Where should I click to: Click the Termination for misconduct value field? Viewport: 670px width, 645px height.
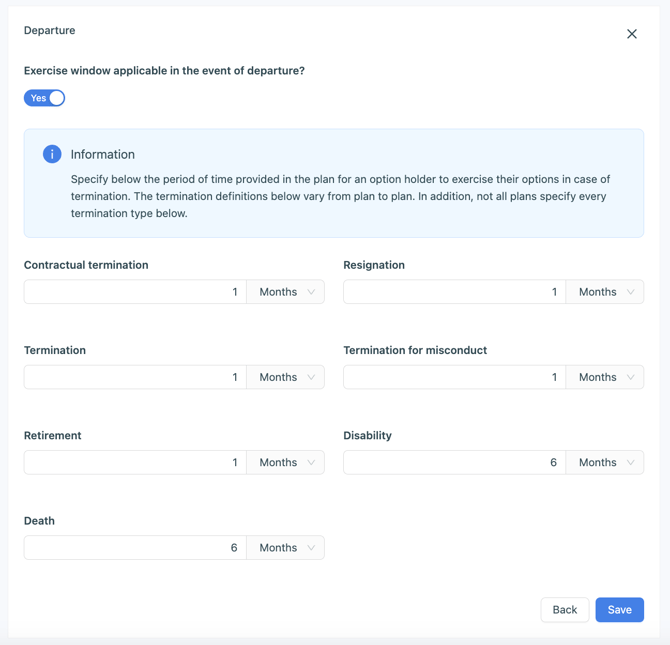(454, 377)
